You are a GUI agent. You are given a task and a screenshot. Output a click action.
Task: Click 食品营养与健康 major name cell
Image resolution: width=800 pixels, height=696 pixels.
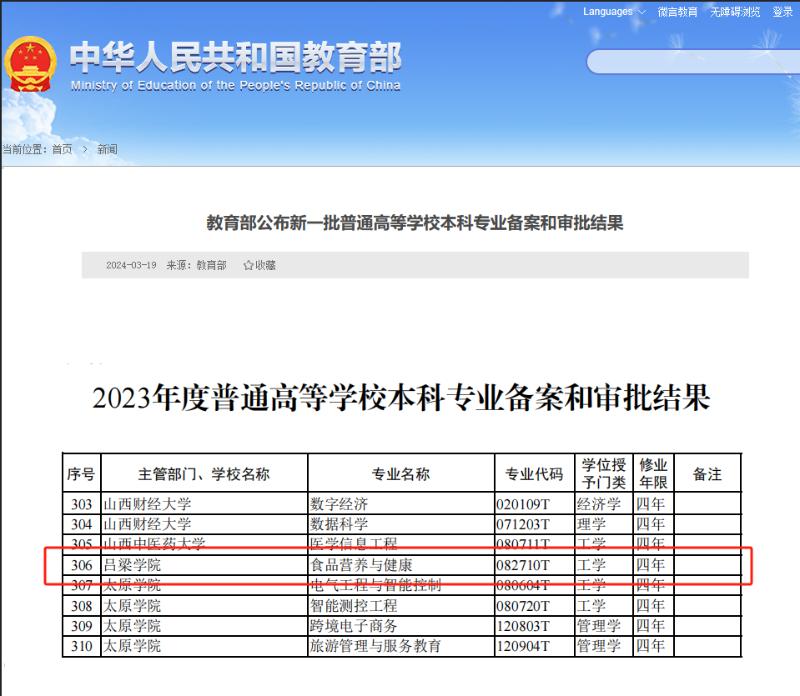click(360, 565)
